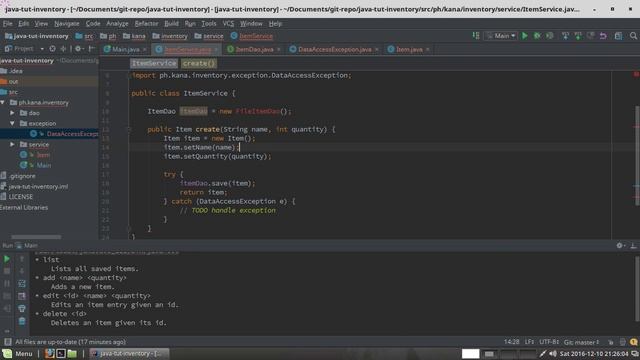Close the ItemService.java tab

pos(216,50)
